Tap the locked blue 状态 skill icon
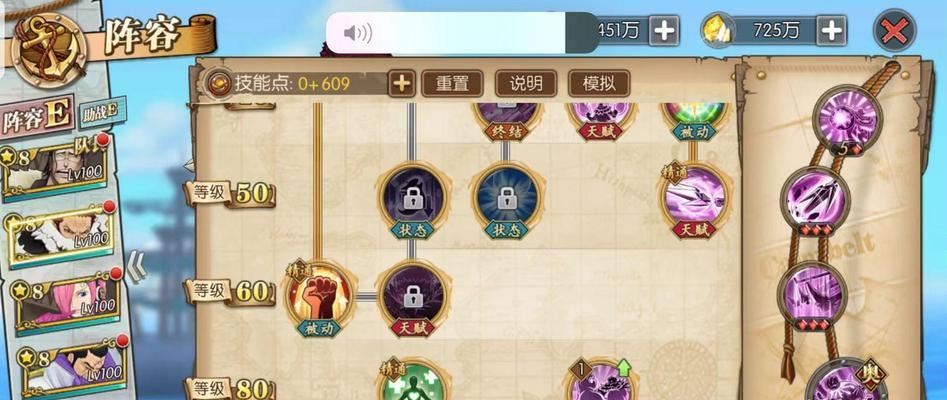Viewport: 947px width, 400px height. 507,198
